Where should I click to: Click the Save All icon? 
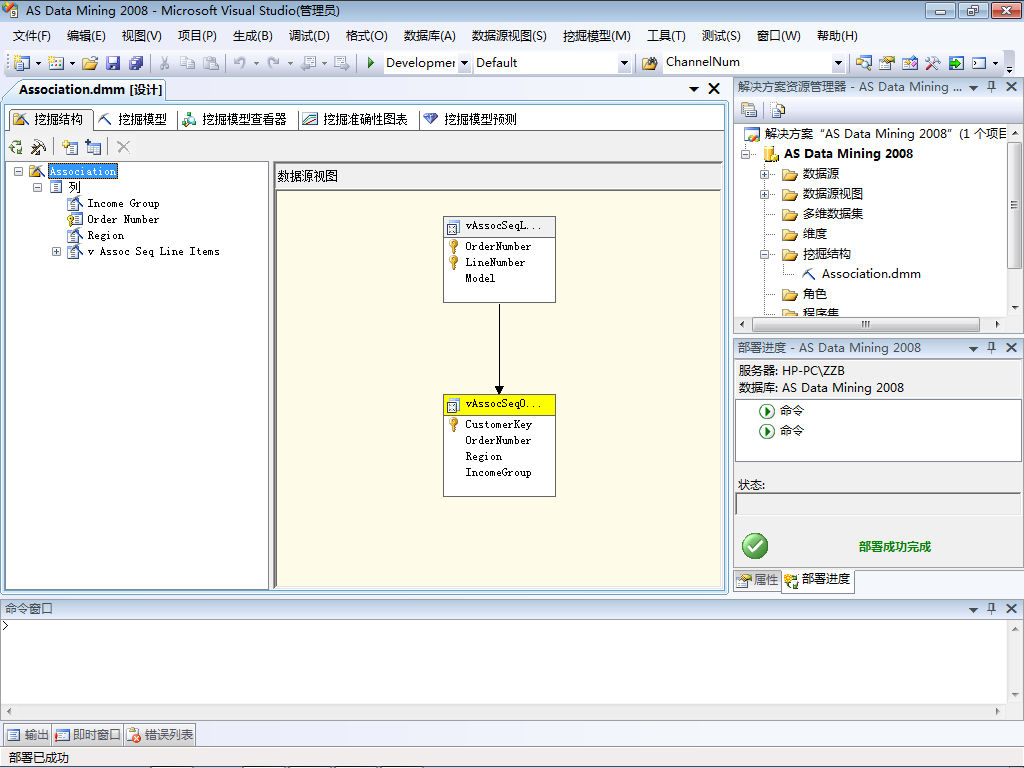(x=136, y=63)
